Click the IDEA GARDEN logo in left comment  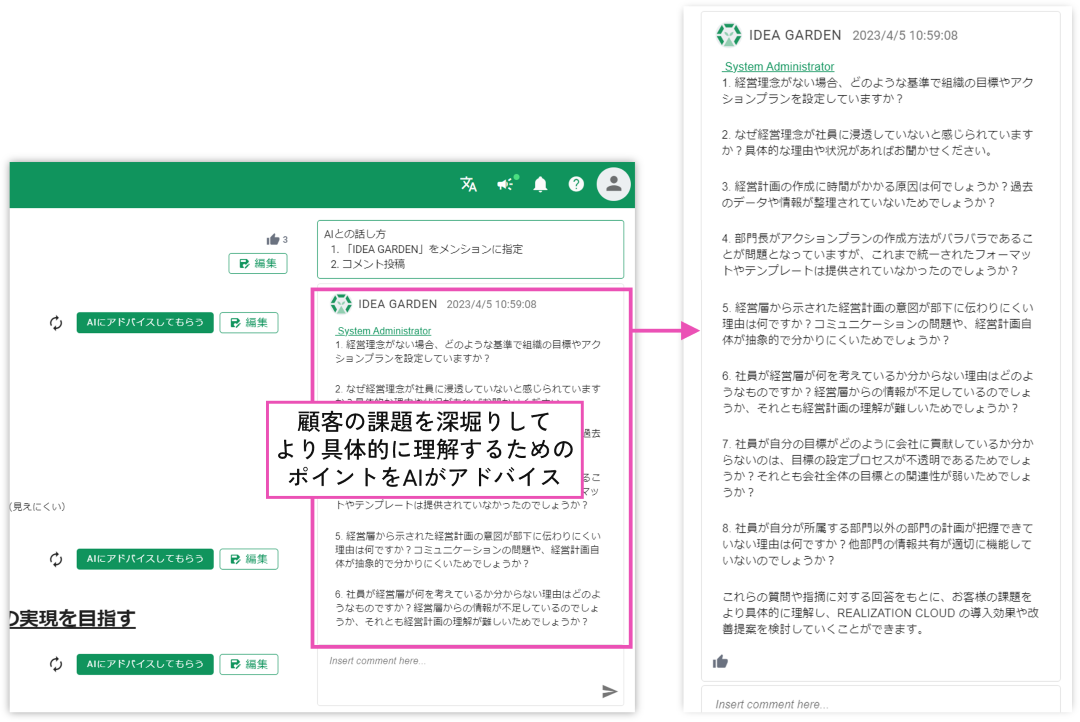click(x=341, y=304)
